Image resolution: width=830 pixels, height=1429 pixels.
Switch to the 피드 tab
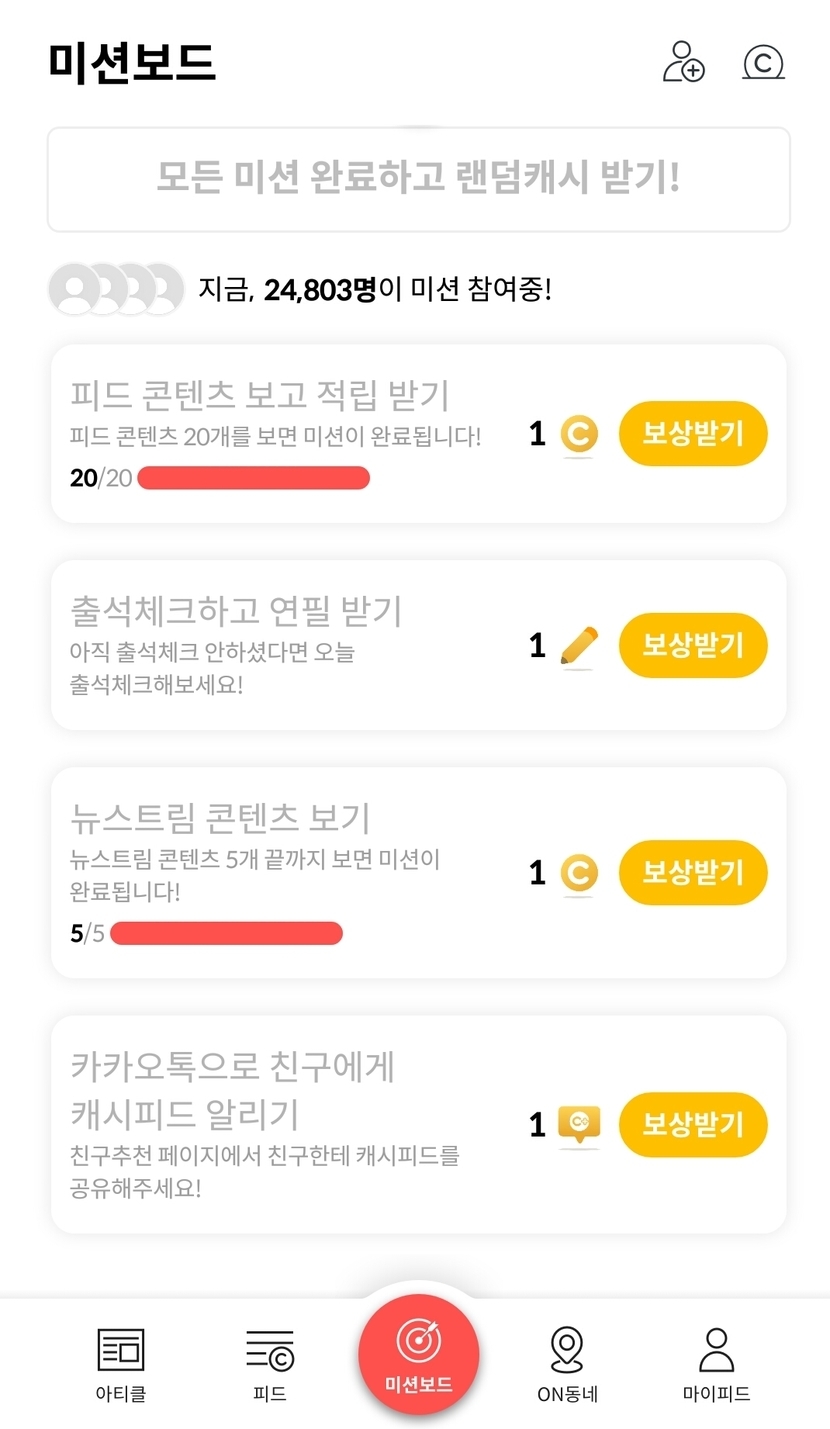pyautogui.click(x=270, y=1363)
